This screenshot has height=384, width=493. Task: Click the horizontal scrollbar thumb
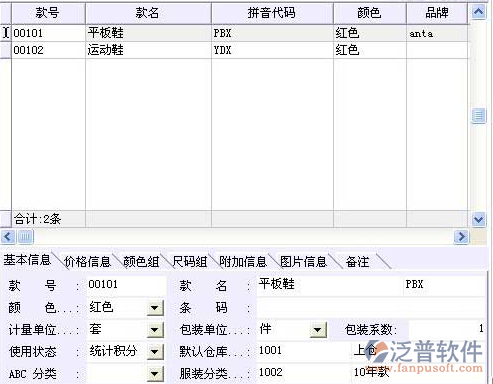tap(25, 237)
